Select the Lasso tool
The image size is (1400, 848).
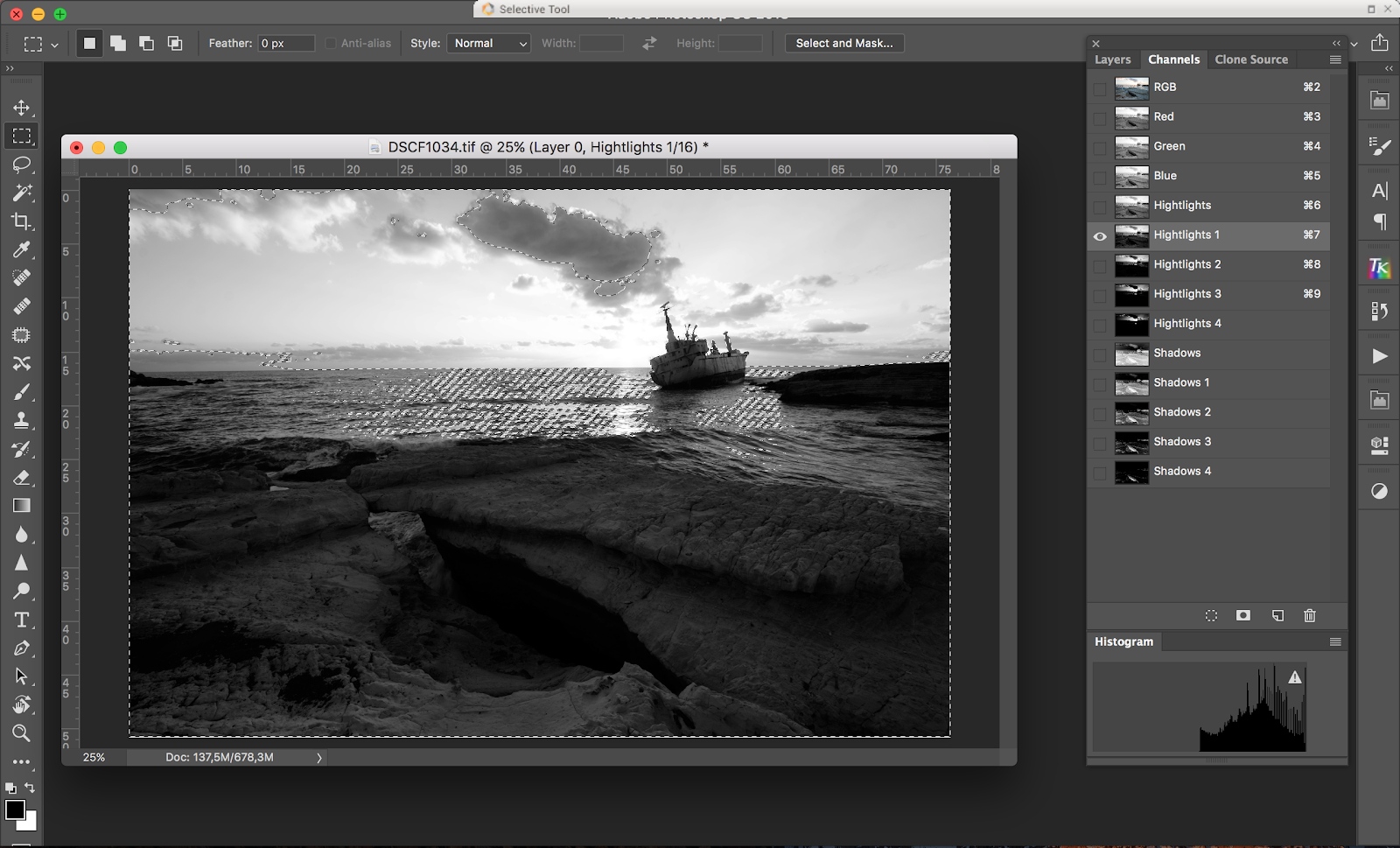coord(22,165)
